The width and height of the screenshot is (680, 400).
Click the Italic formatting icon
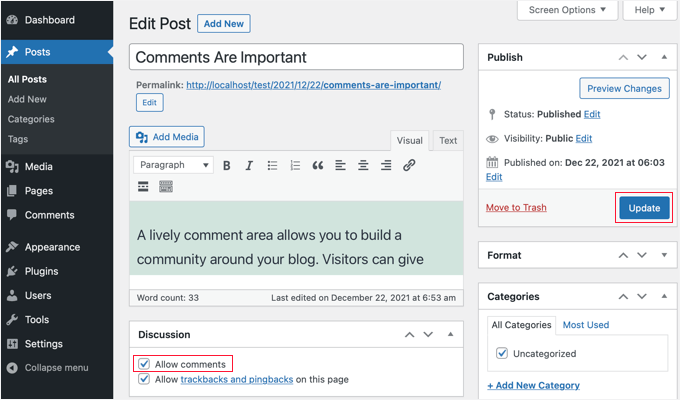pyautogui.click(x=249, y=165)
